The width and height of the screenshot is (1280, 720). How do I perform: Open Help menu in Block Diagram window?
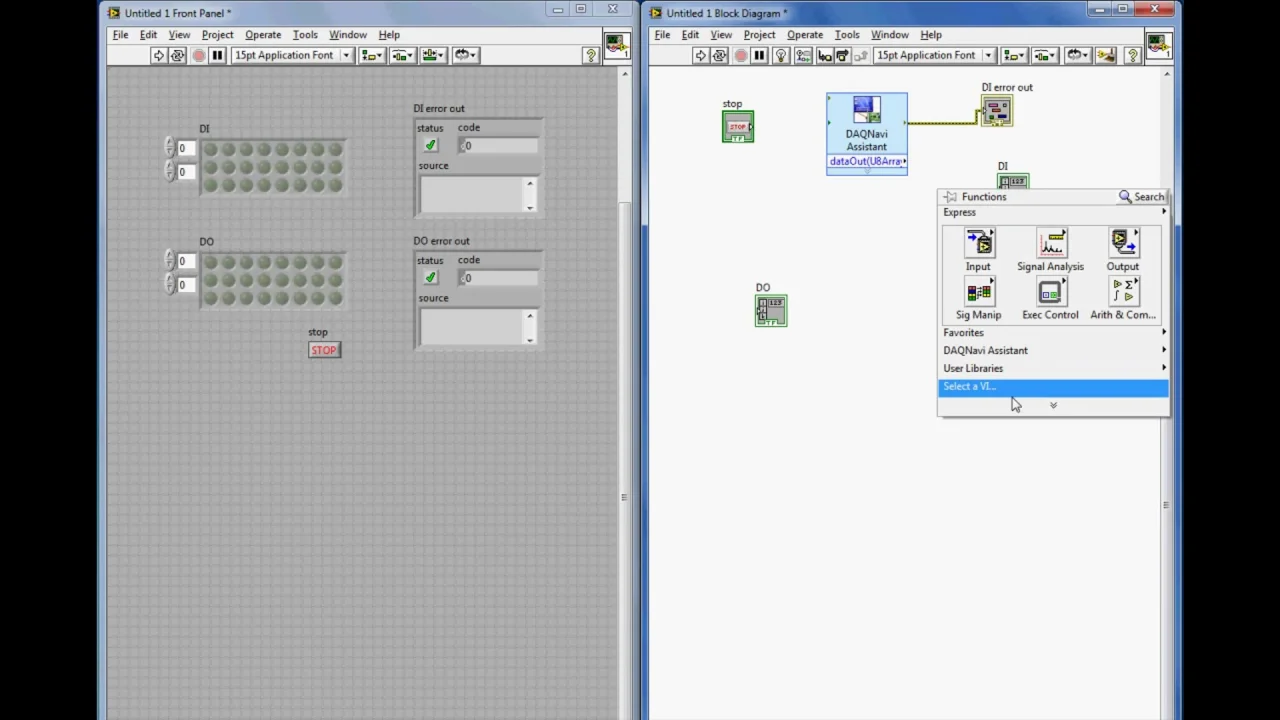[931, 35]
